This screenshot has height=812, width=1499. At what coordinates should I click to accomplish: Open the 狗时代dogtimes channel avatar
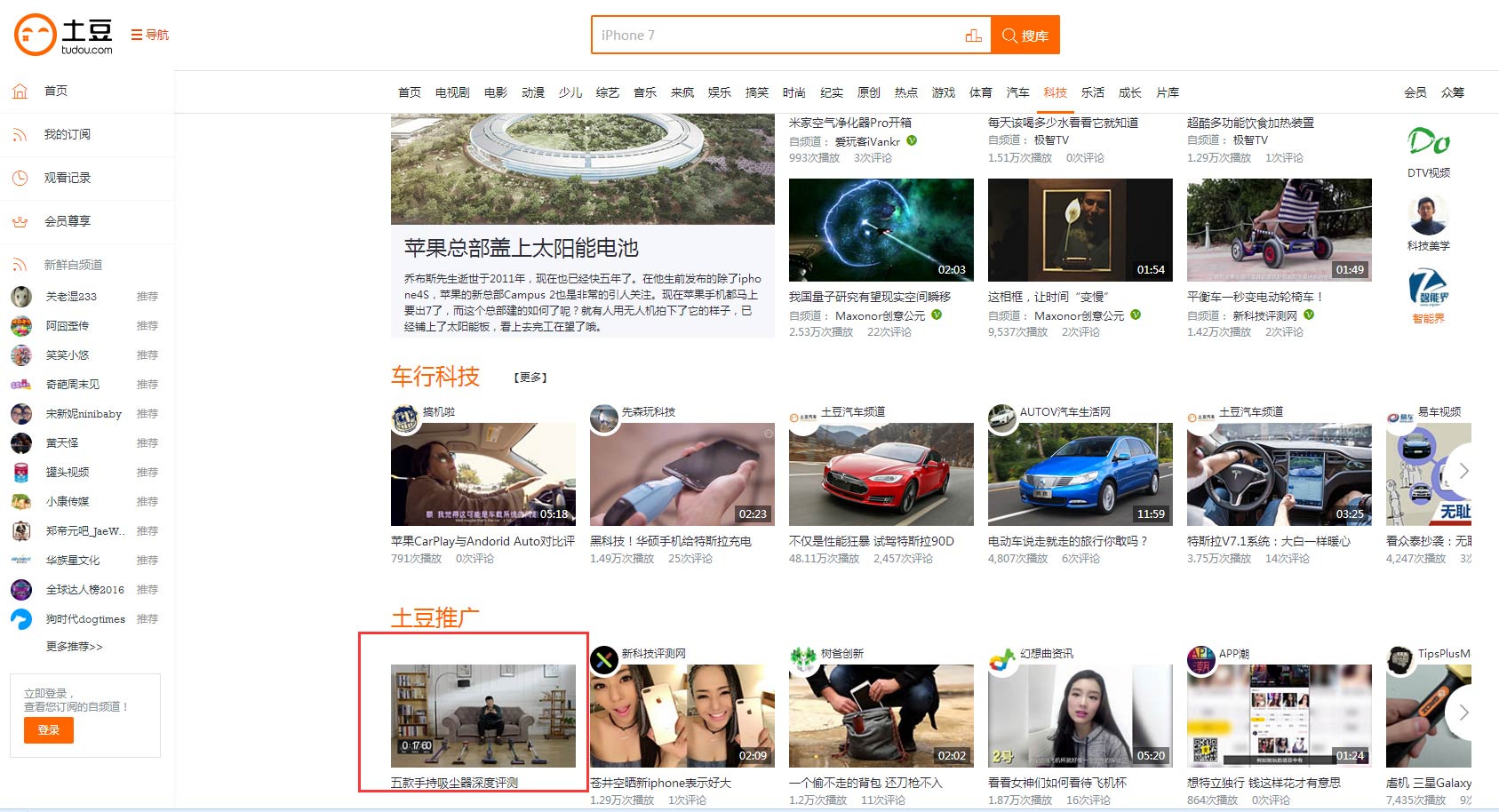pyautogui.click(x=21, y=619)
